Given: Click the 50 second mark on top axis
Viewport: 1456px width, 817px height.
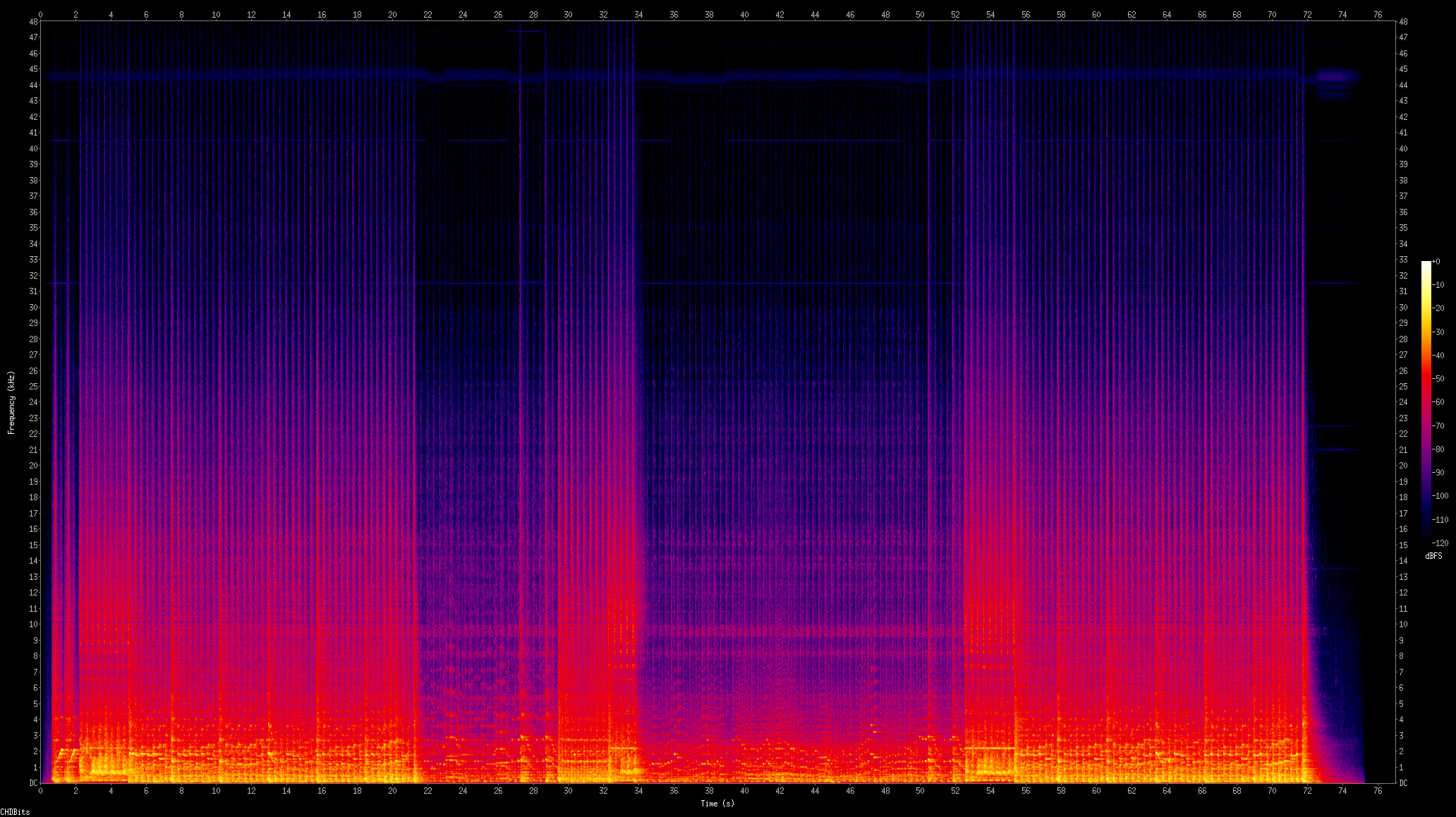Looking at the screenshot, I should tap(920, 14).
